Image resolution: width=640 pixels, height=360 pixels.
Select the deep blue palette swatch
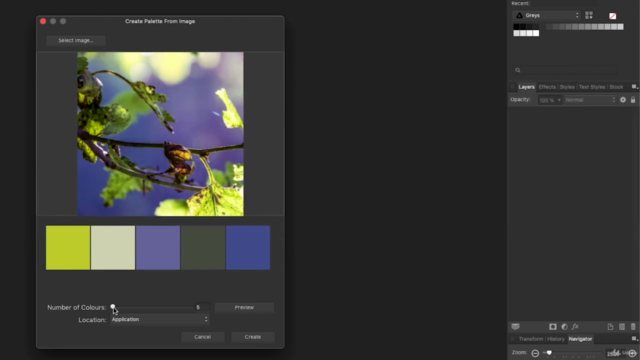coord(248,248)
